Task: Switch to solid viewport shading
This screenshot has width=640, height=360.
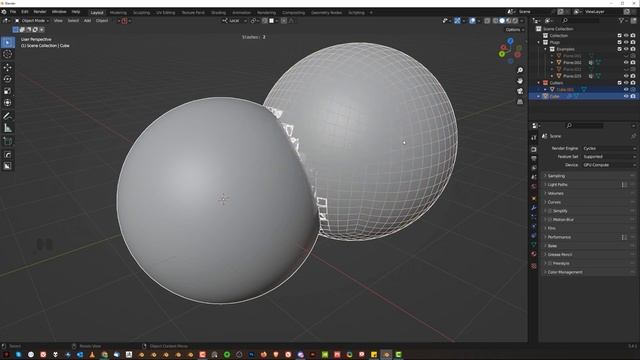Action: pyautogui.click(x=502, y=21)
